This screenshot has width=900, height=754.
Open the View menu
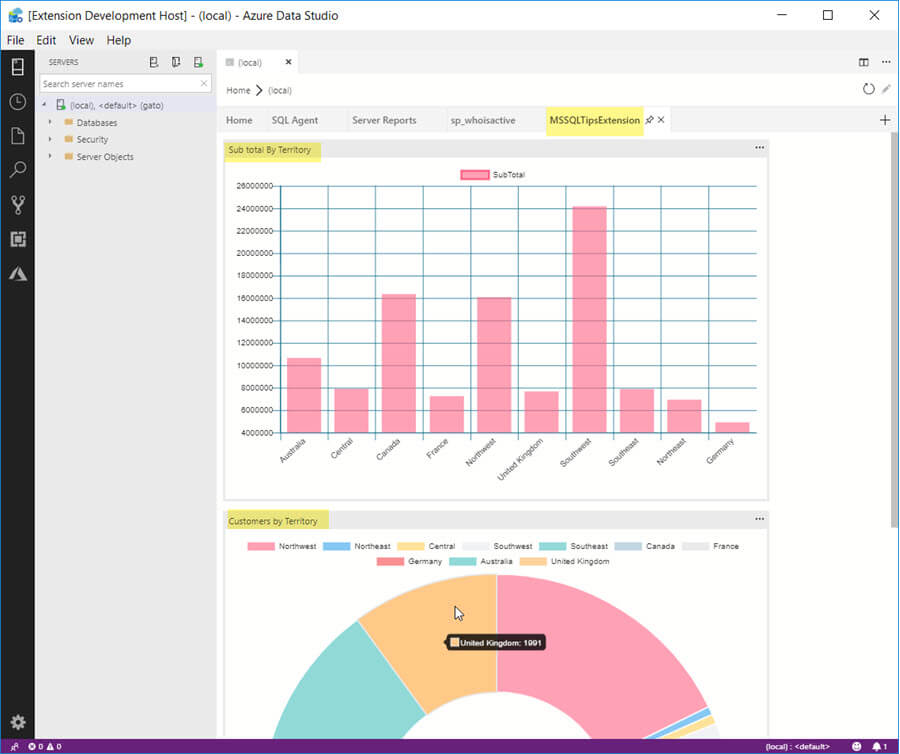(x=81, y=40)
